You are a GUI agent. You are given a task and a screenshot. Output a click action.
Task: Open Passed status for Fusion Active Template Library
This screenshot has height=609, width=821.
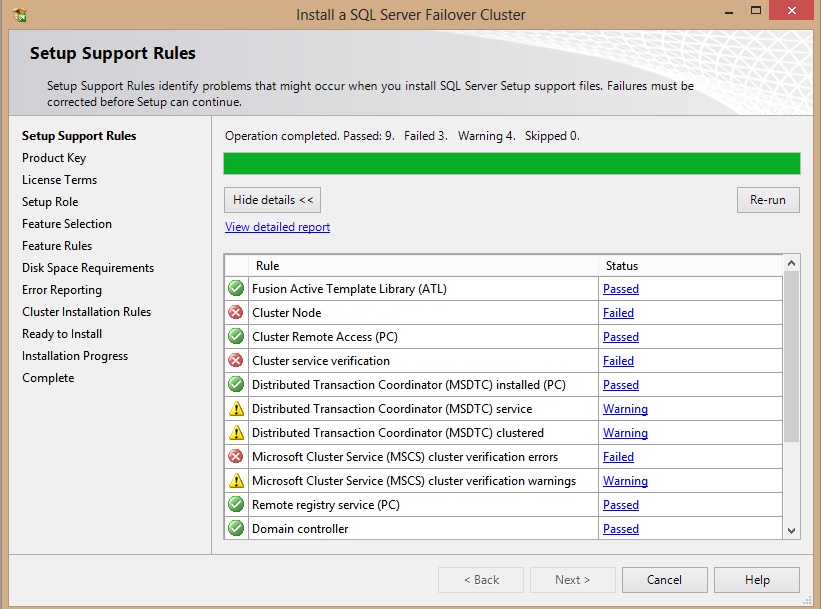620,289
